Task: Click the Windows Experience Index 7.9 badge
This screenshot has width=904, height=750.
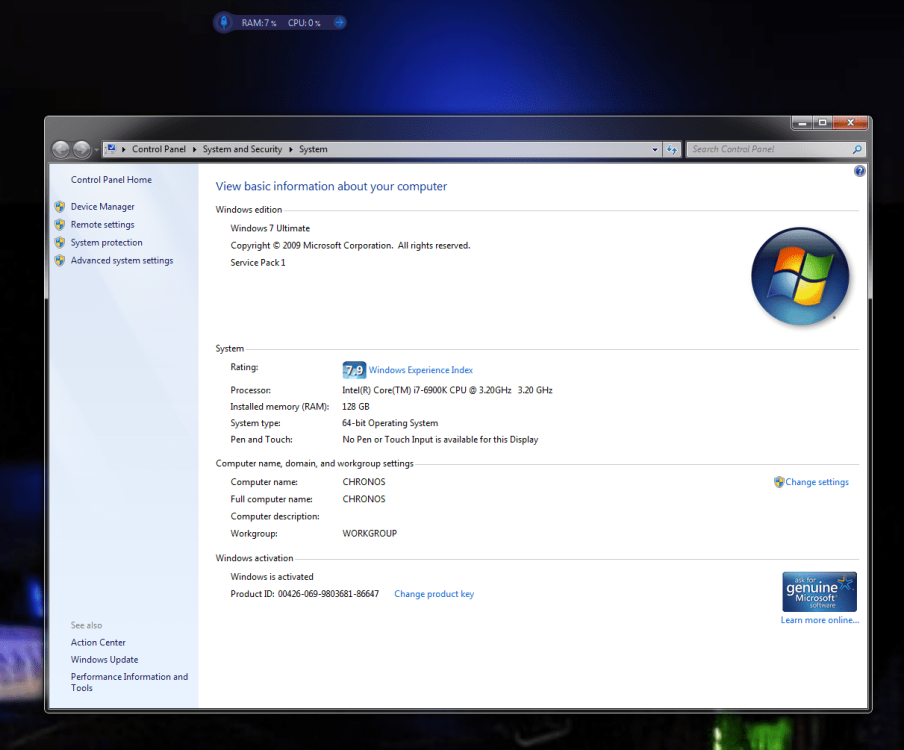Action: tap(354, 370)
